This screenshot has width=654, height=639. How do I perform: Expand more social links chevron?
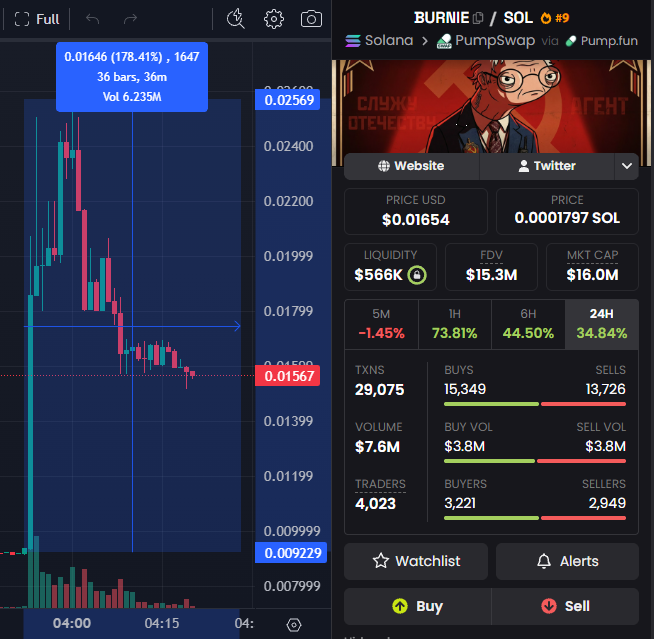click(626, 166)
